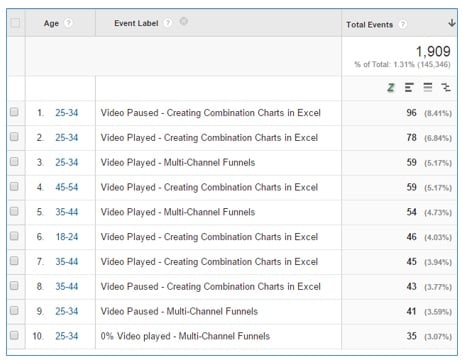Click the value 45 in row 7
The width and height of the screenshot is (463, 363).
[x=411, y=261]
